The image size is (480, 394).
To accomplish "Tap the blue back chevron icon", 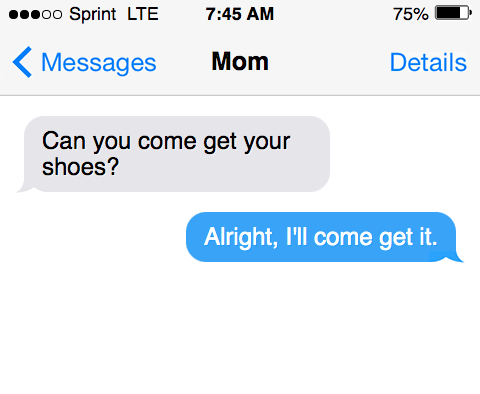I will tap(22, 62).
